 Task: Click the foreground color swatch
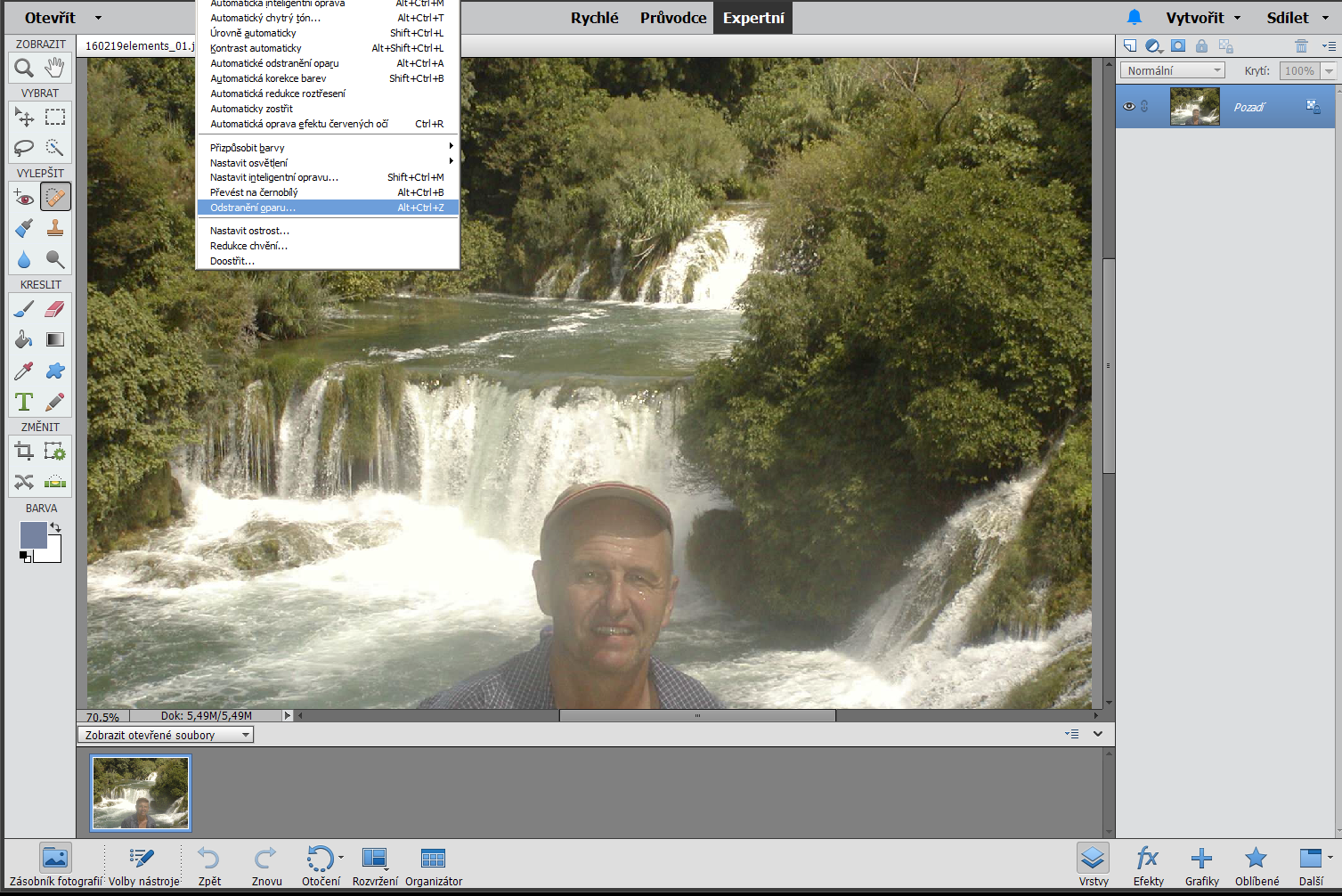click(x=33, y=535)
